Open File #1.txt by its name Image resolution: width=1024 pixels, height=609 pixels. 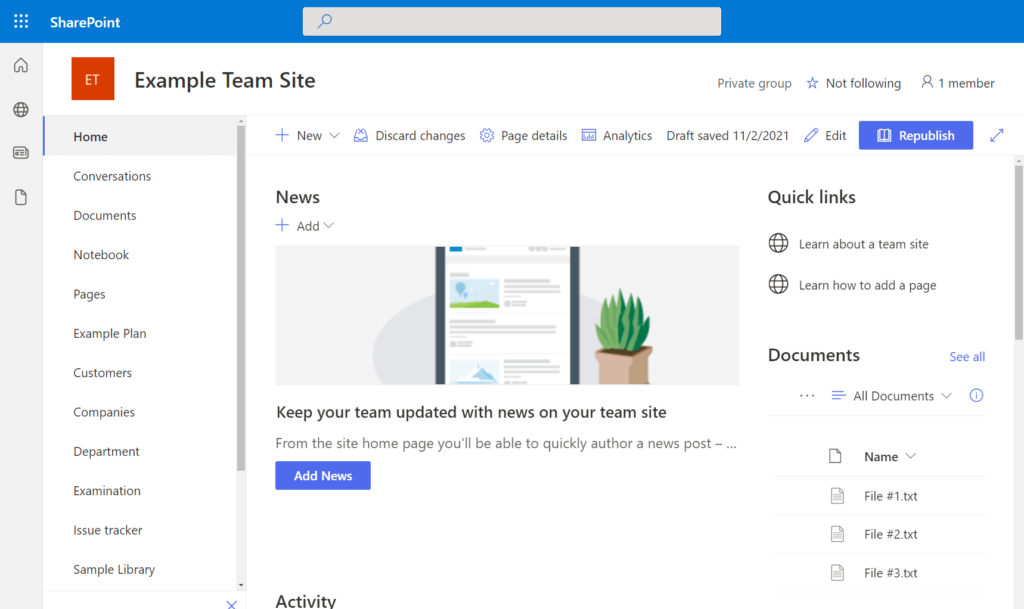pos(890,496)
